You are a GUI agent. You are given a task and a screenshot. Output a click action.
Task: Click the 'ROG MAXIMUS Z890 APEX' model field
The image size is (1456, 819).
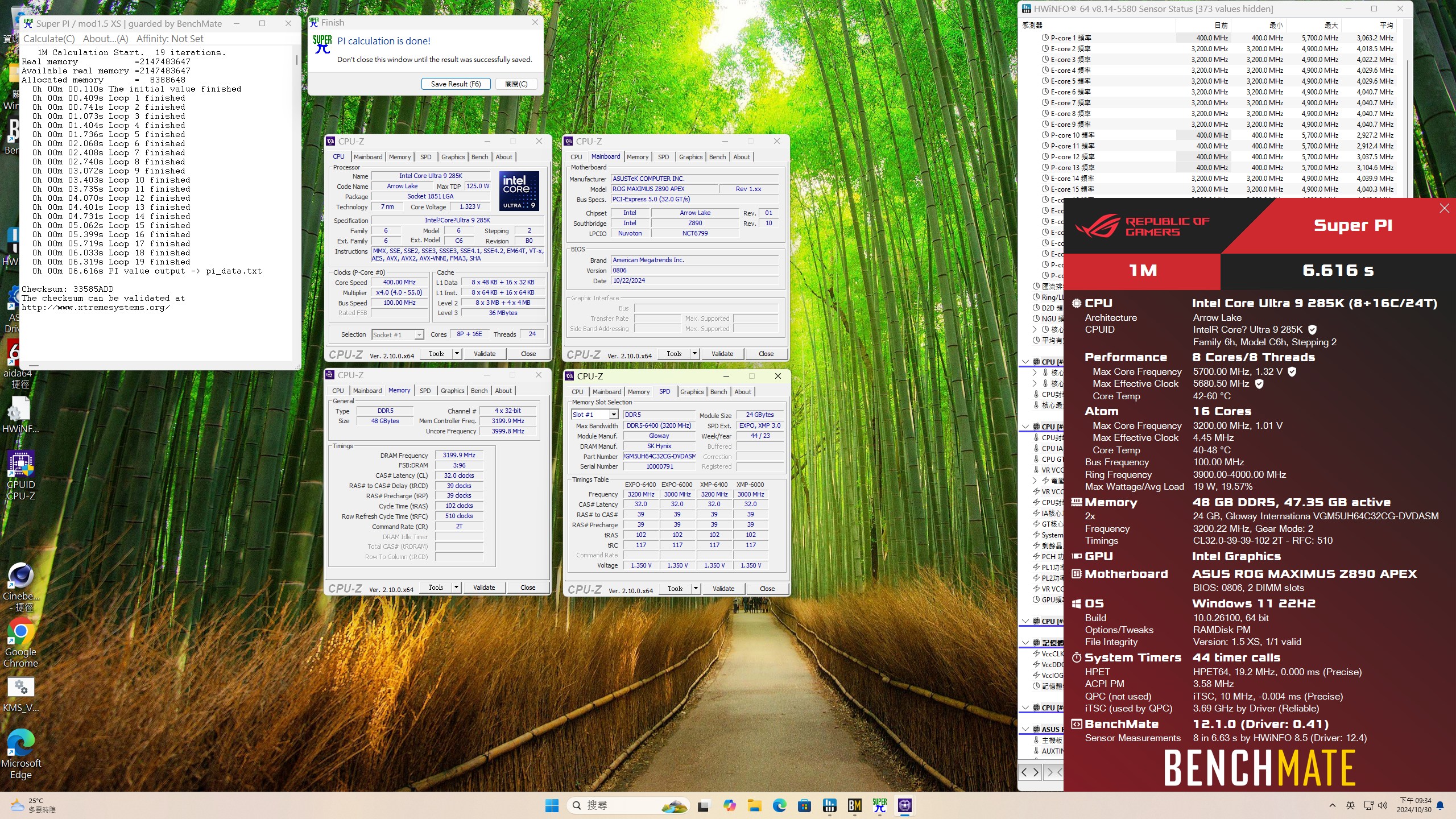(663, 189)
